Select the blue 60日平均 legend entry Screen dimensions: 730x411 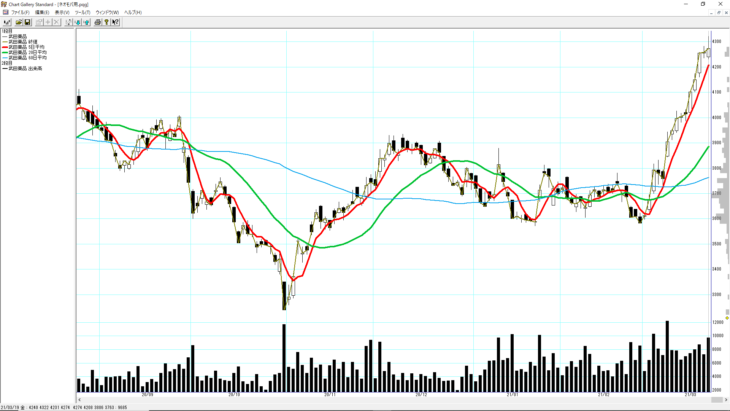coord(25,57)
